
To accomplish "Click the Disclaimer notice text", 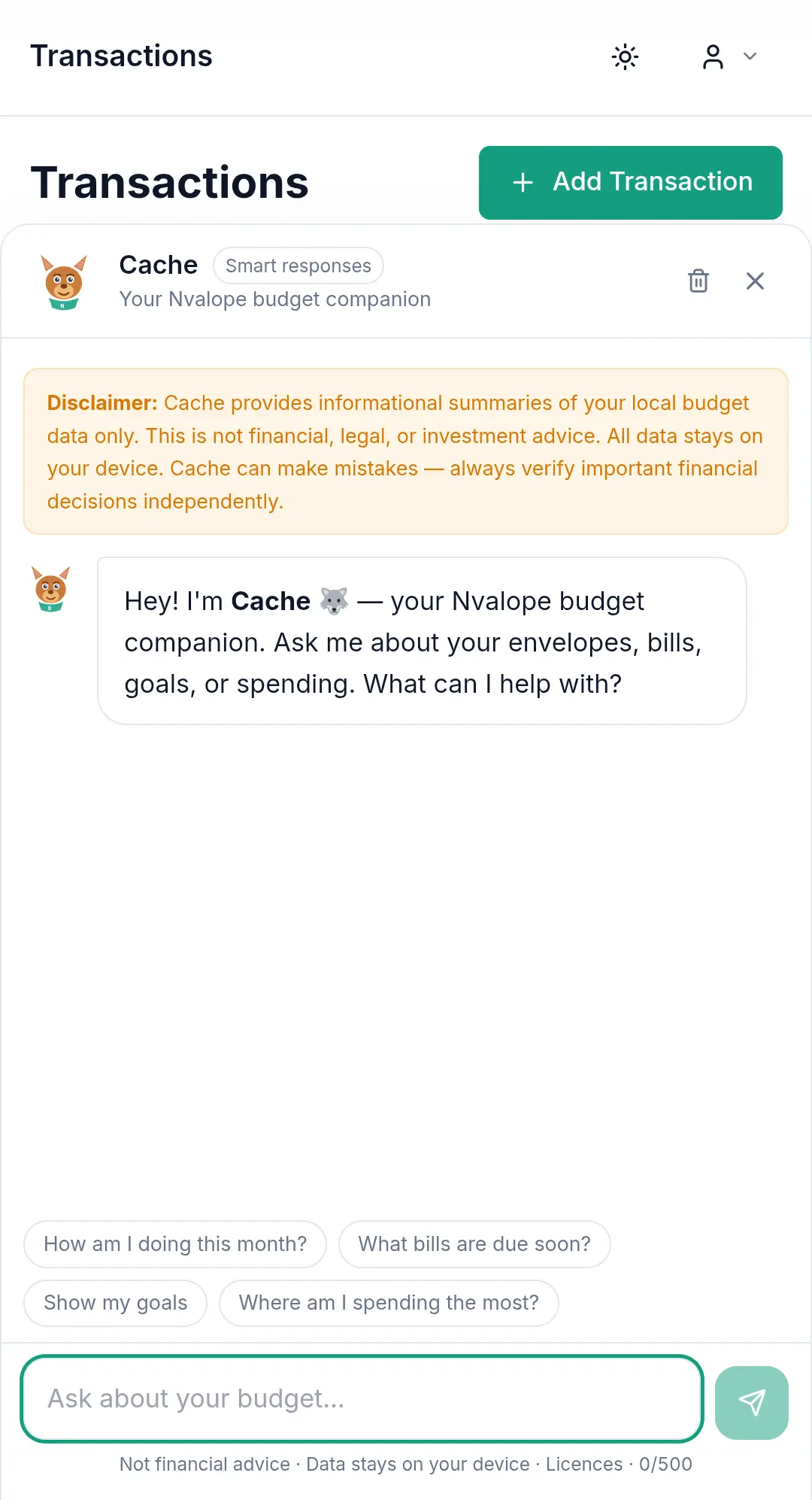I will 406,451.
